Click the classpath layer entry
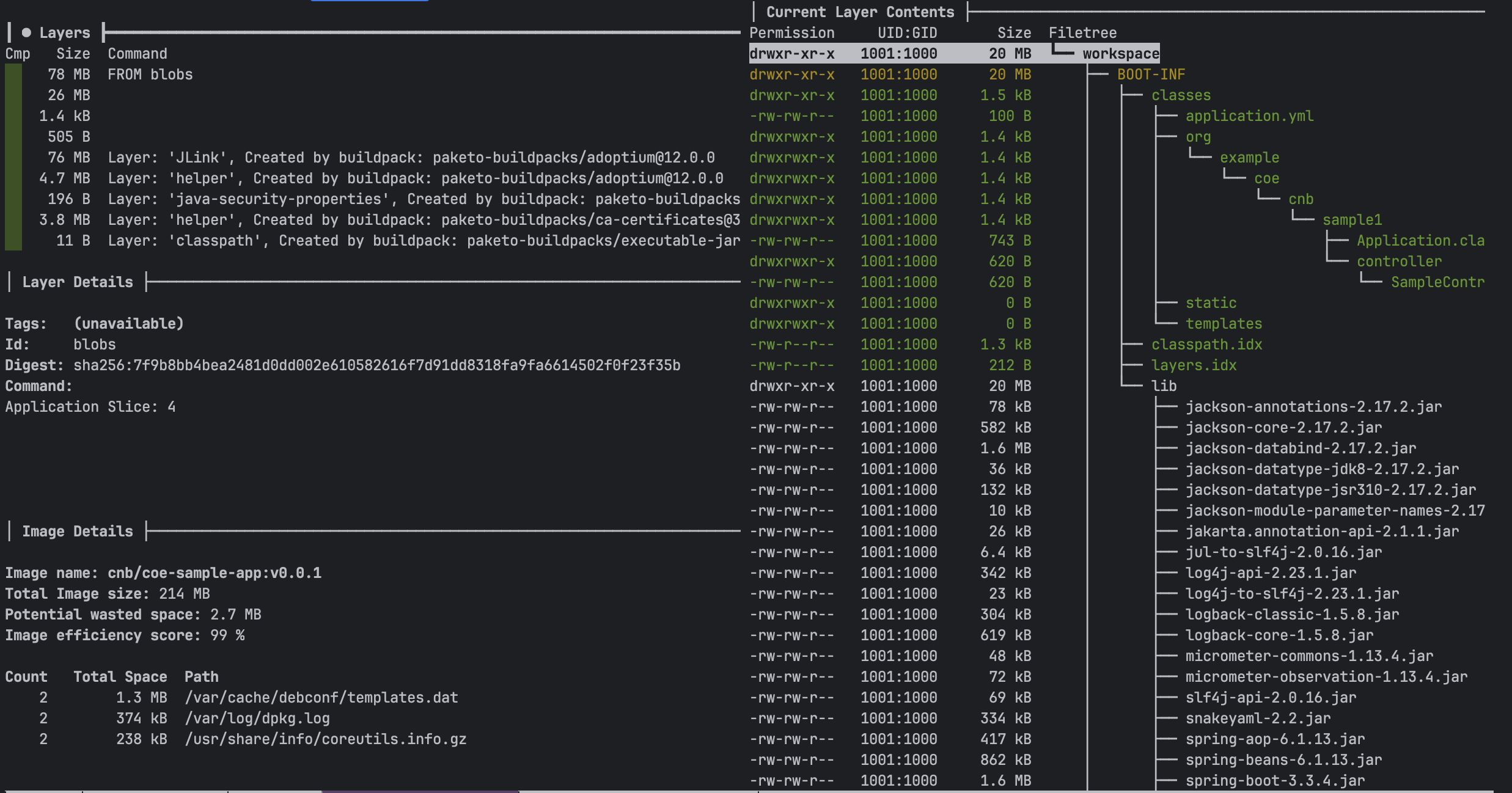 point(423,241)
